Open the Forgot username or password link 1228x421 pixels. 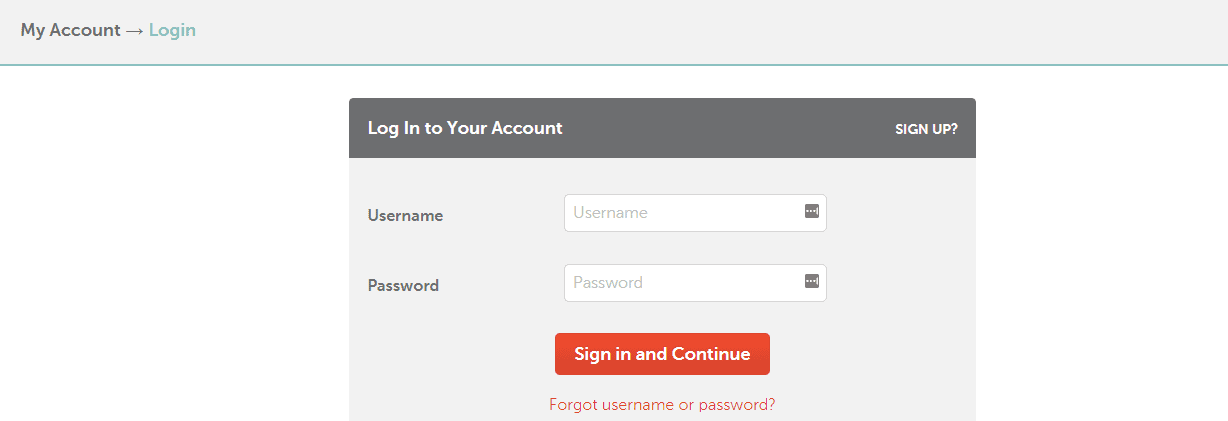662,405
